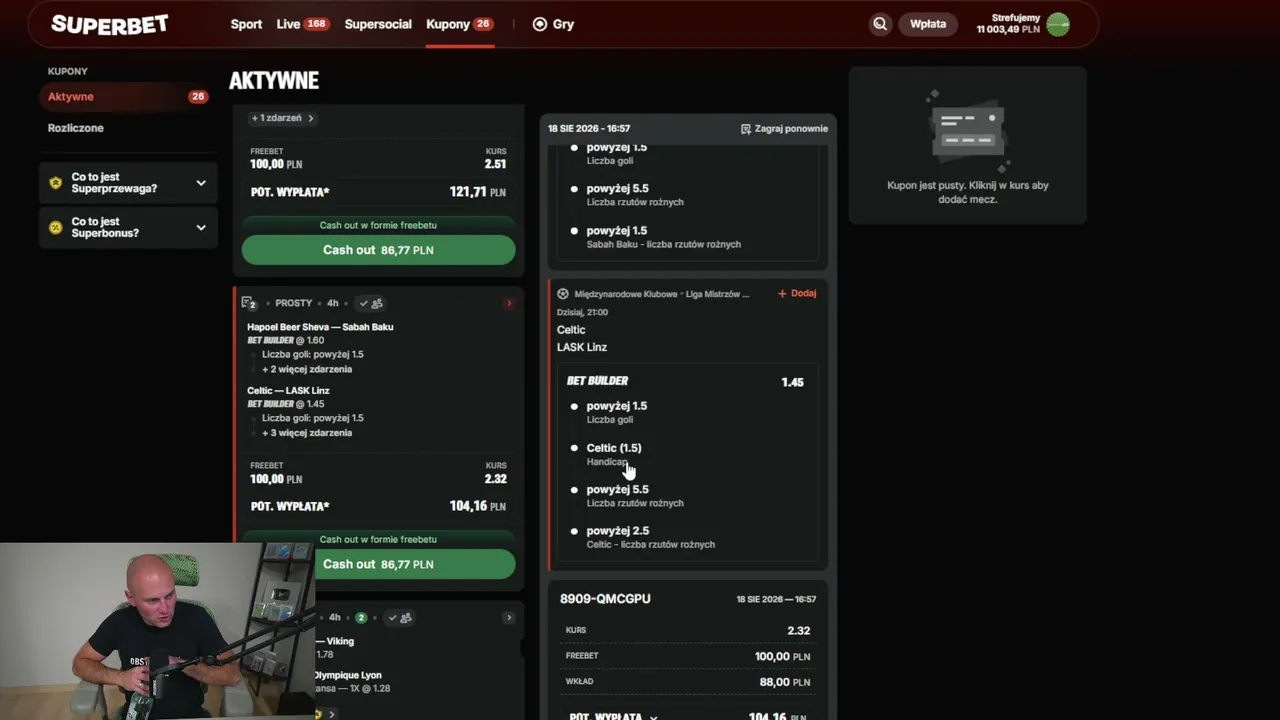1280x720 pixels.
Task: Click the 'Dzisiaj, 21:00' match time
Action: (x=582, y=312)
